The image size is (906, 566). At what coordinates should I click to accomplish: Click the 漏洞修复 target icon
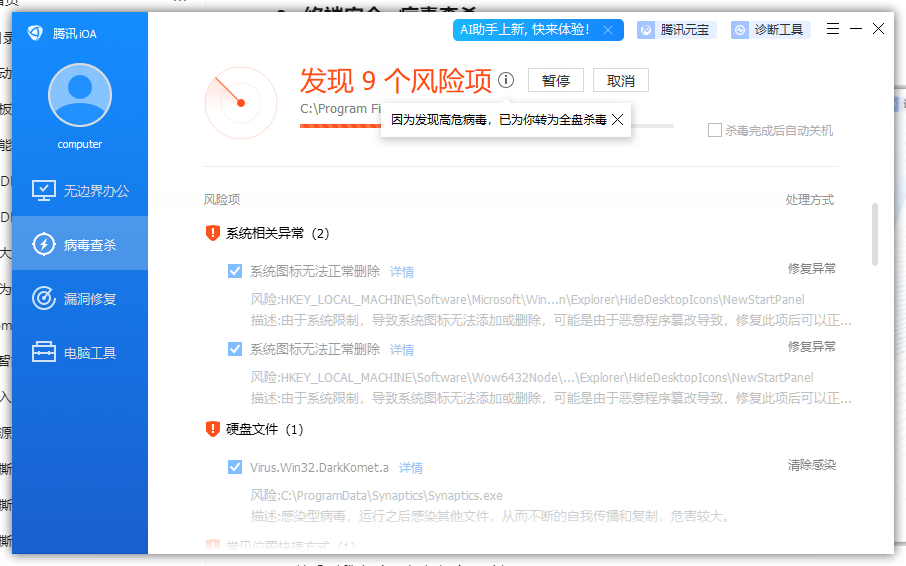(x=44, y=298)
